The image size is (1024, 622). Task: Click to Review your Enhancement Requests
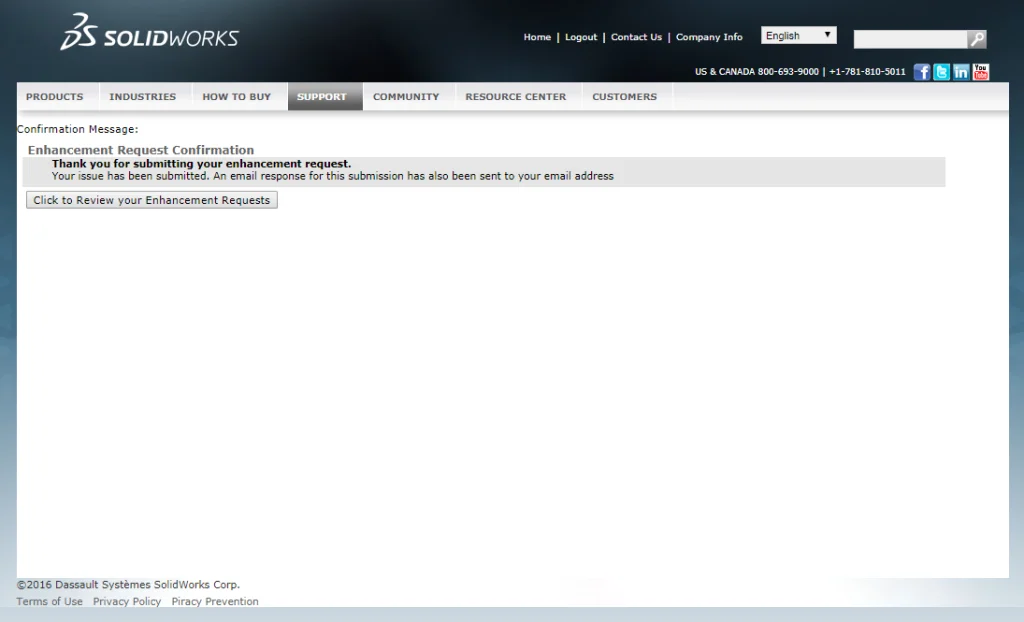point(152,200)
